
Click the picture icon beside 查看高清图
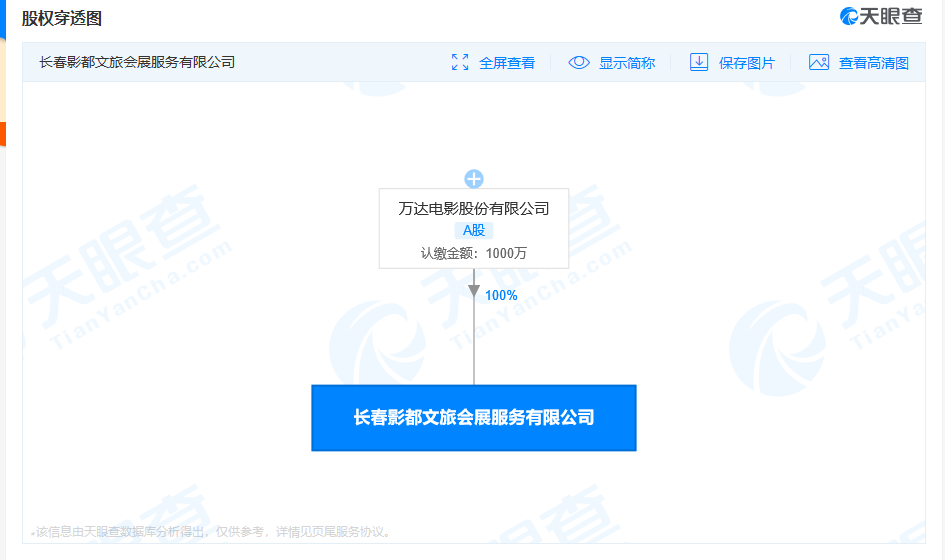point(818,62)
